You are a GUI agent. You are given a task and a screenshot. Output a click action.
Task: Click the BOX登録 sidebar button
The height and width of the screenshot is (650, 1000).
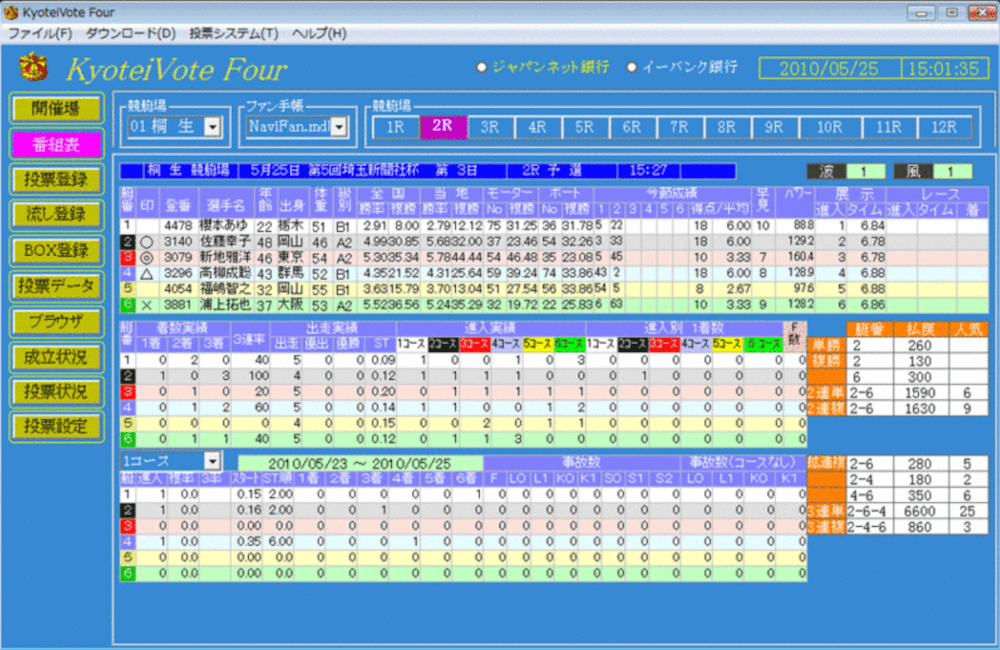click(x=56, y=250)
